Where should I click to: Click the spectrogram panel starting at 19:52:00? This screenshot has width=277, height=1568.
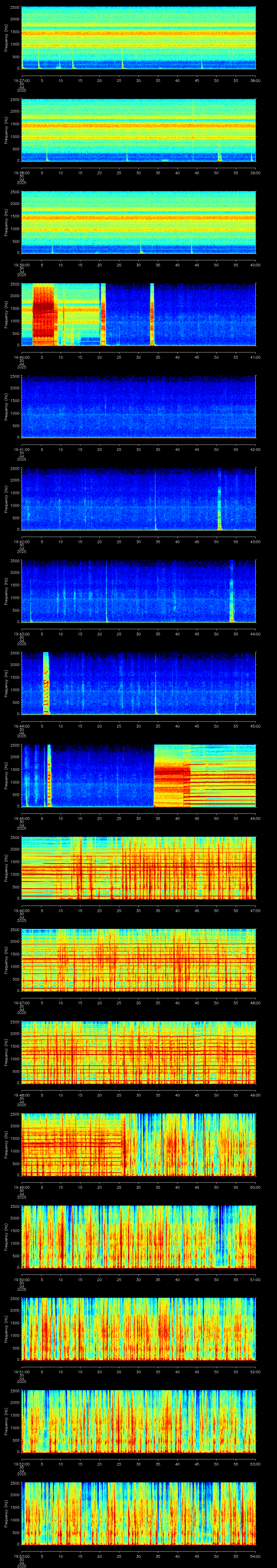pyautogui.click(x=139, y=1421)
